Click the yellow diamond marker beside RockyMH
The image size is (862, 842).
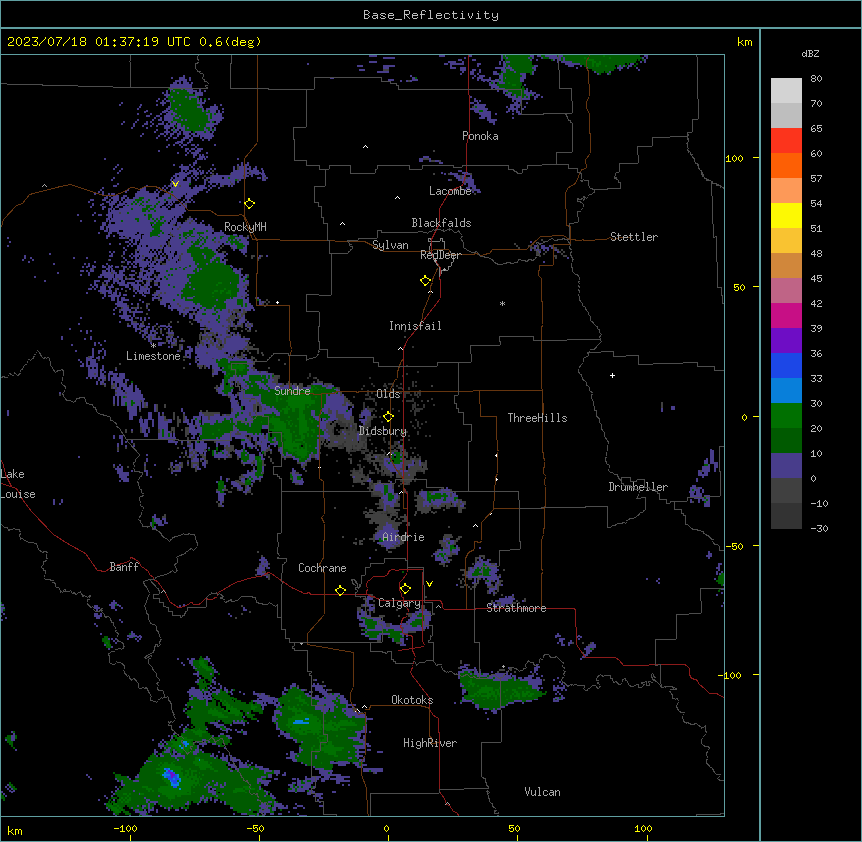pyautogui.click(x=250, y=204)
